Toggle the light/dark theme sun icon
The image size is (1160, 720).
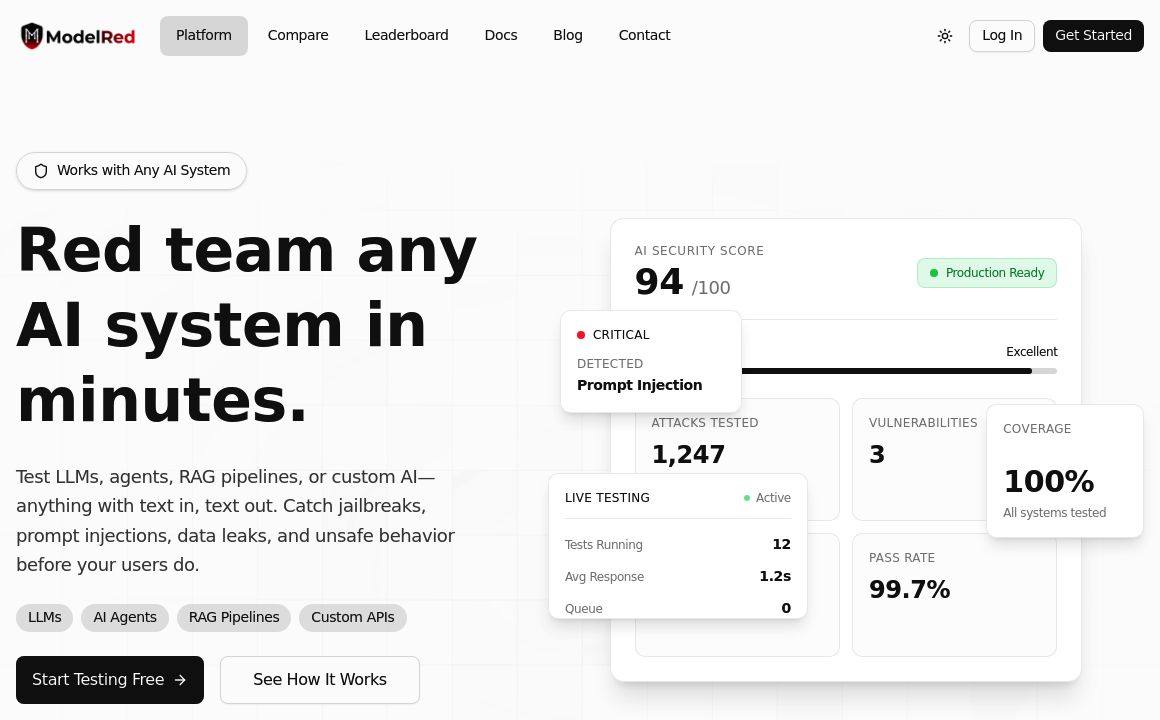point(945,36)
